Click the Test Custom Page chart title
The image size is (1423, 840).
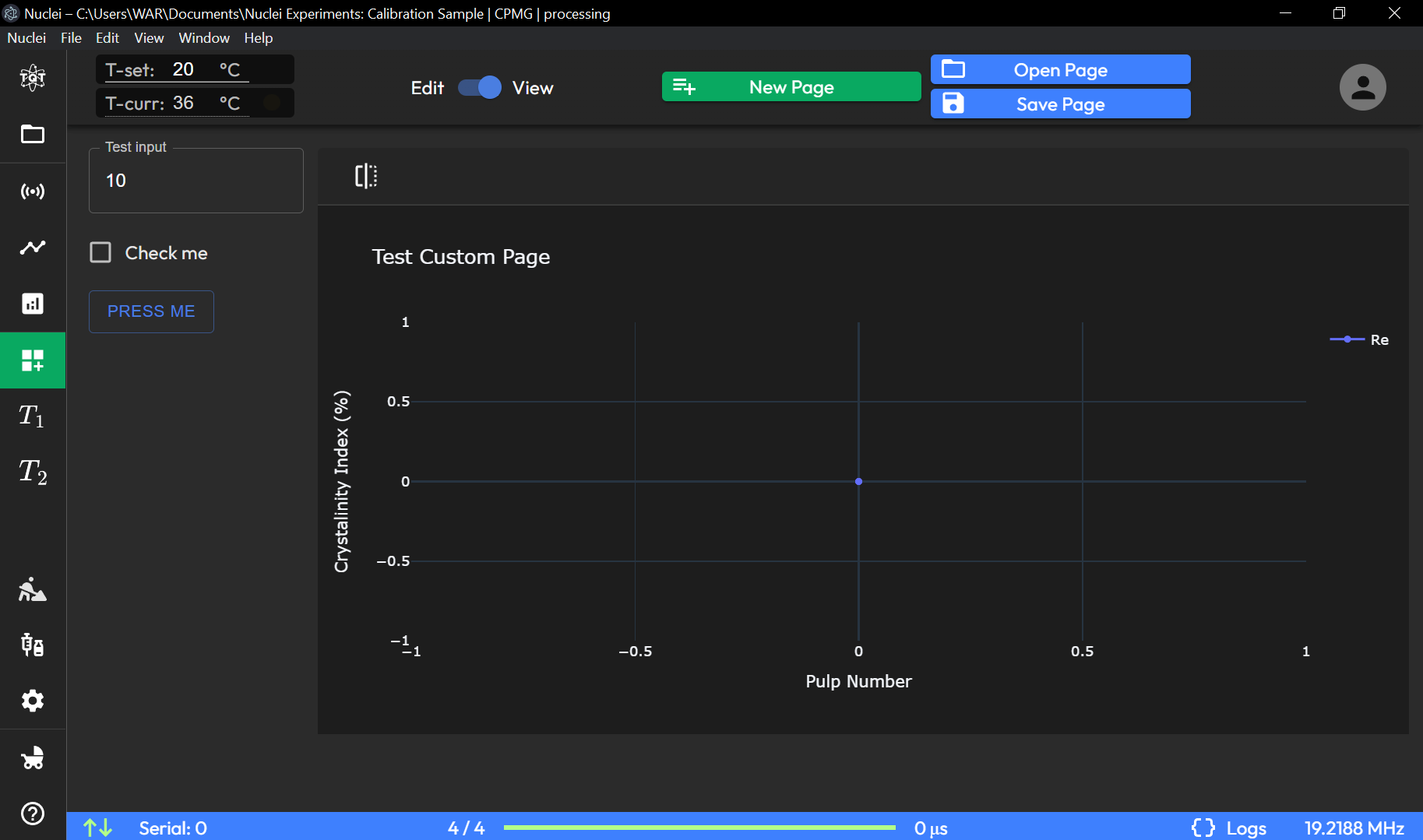coord(461,257)
